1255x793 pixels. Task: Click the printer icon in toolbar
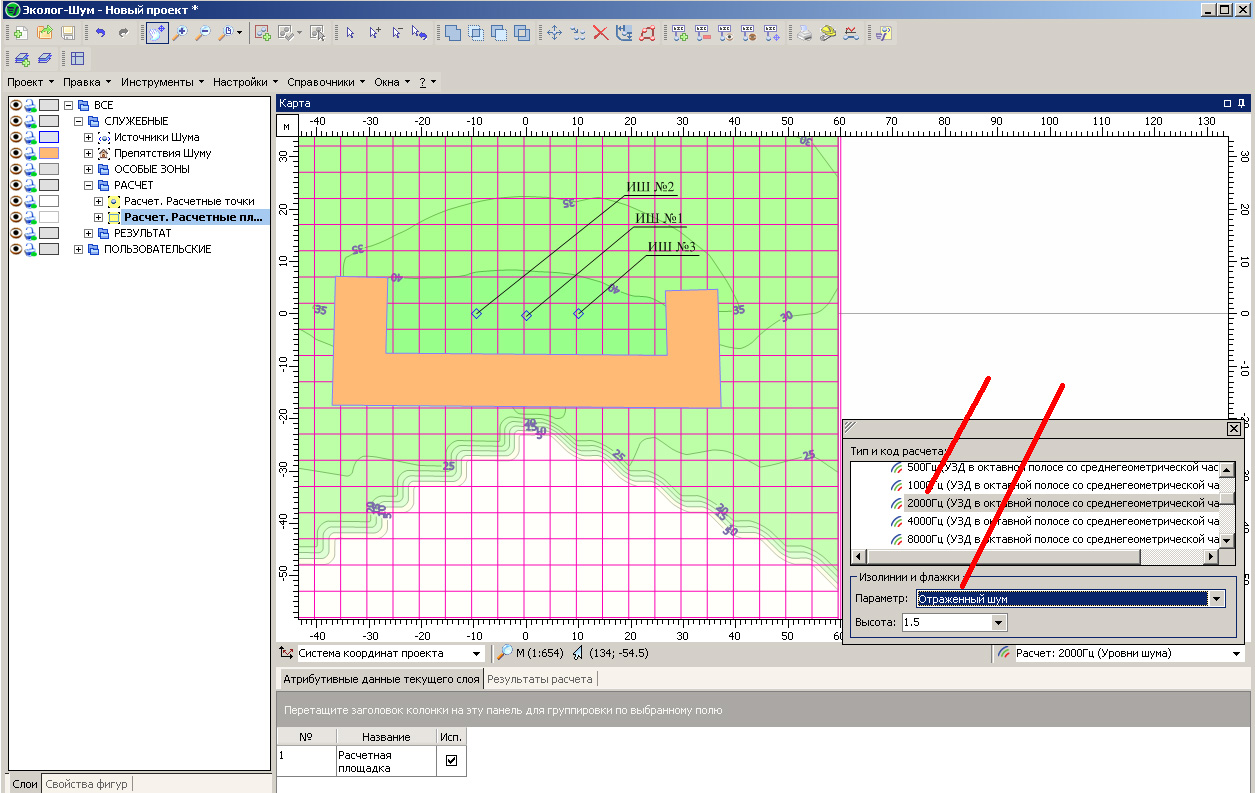click(x=805, y=33)
